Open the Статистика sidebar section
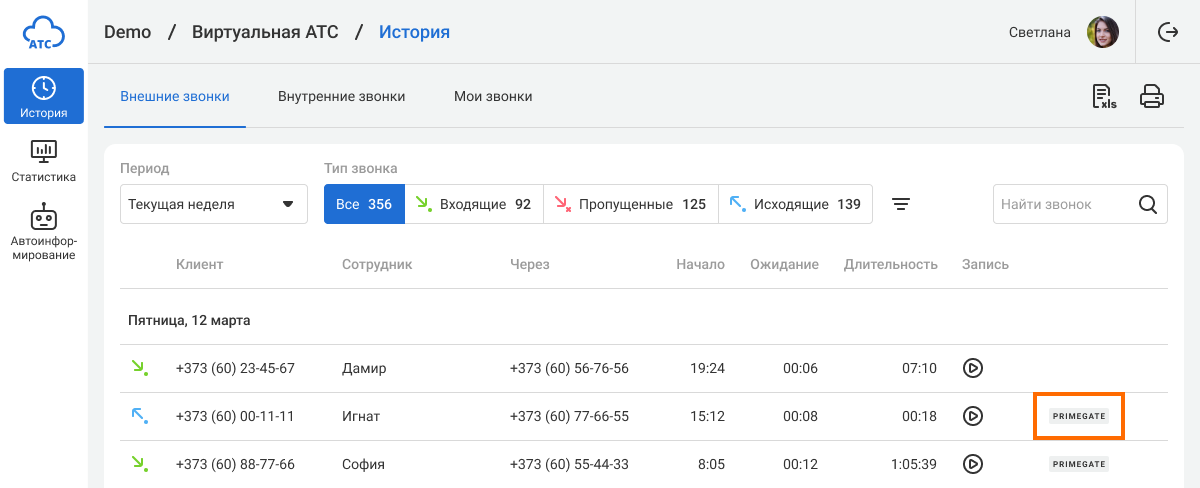This screenshot has height=488, width=1200. [x=43, y=161]
